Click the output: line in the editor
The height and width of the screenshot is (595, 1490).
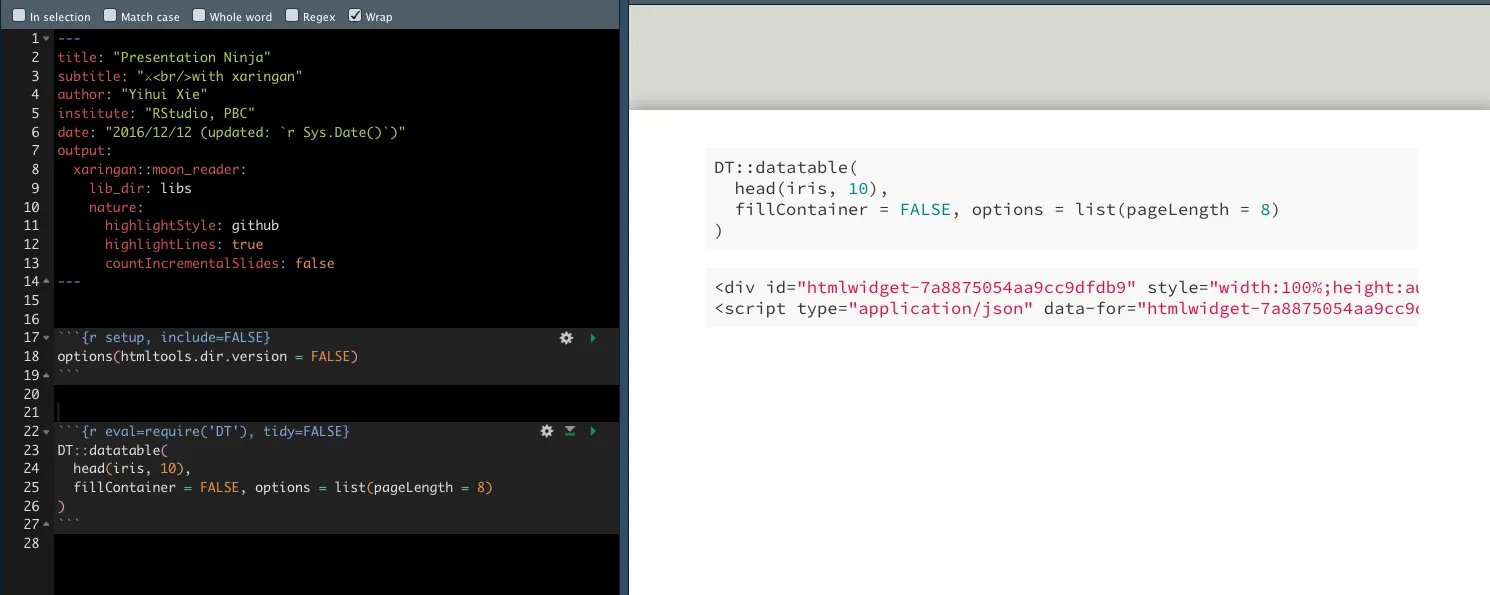pos(85,151)
